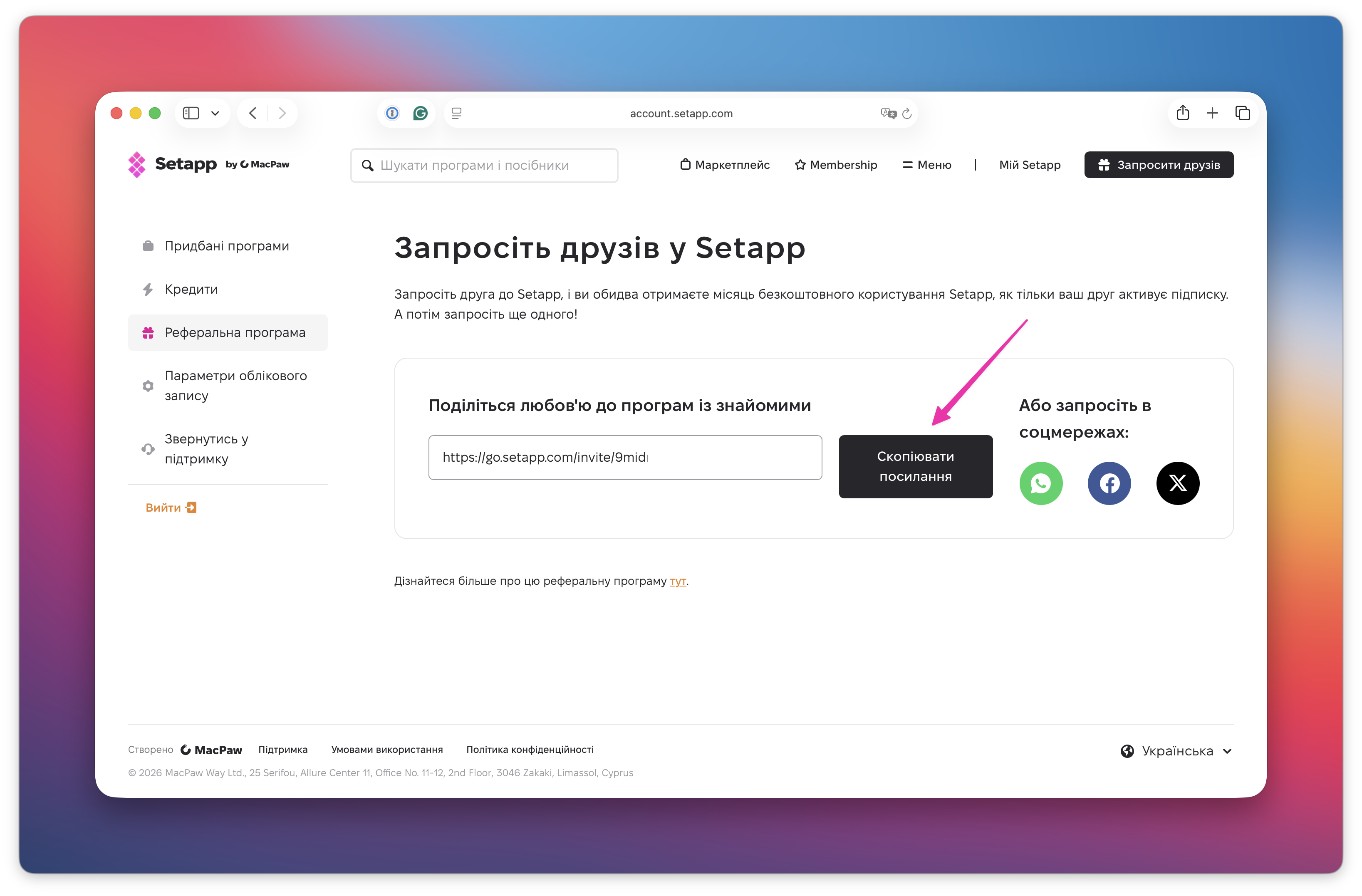Click Вийти to log out
1362x896 pixels.
tap(171, 507)
